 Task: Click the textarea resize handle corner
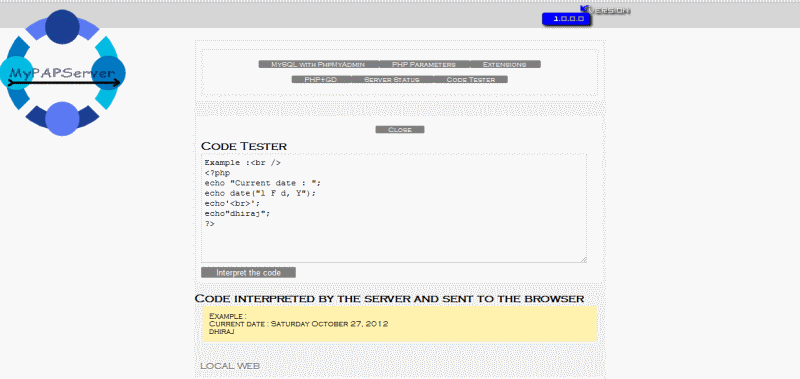583,260
